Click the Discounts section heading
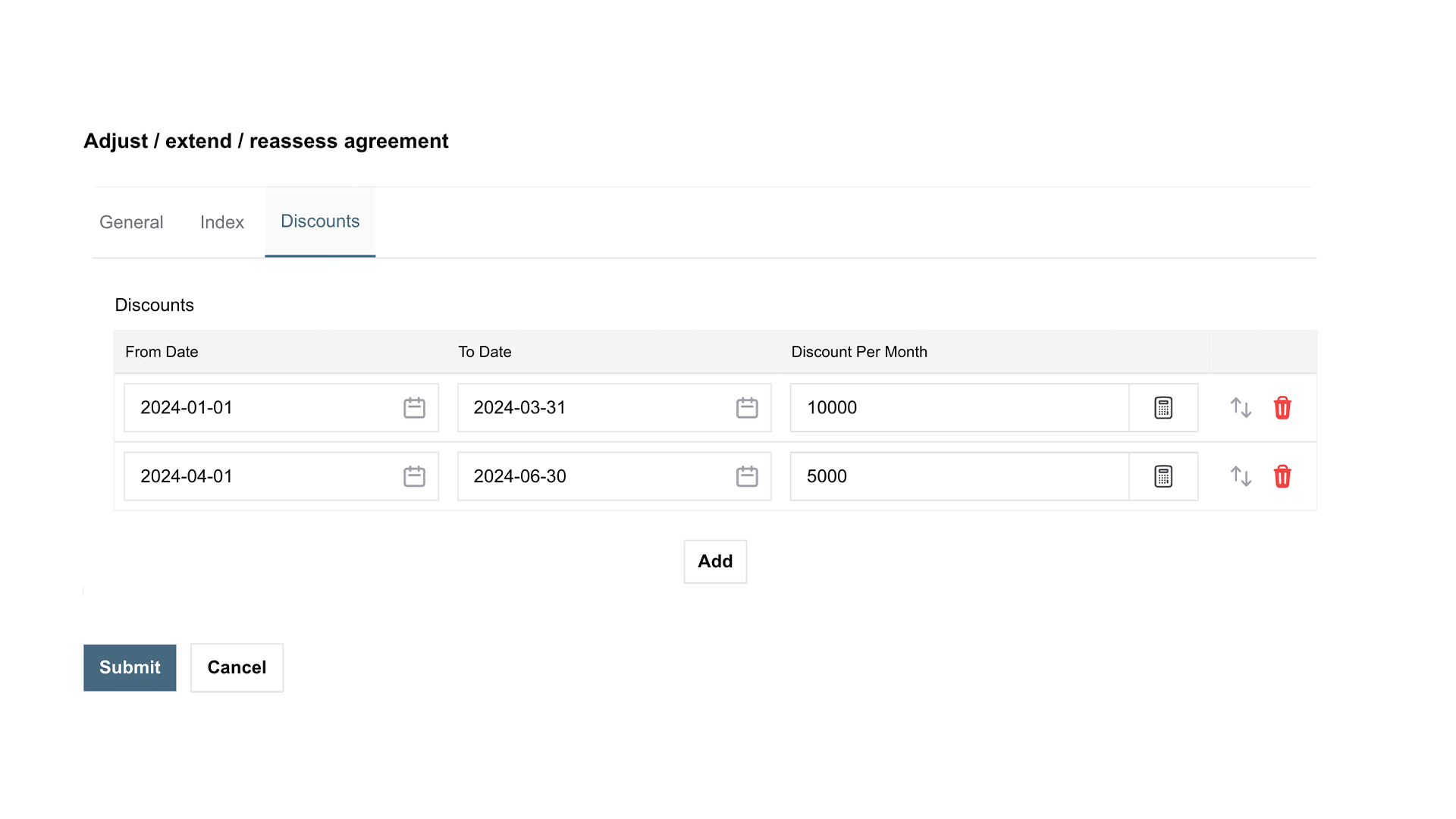The height and width of the screenshot is (819, 1456). click(154, 305)
